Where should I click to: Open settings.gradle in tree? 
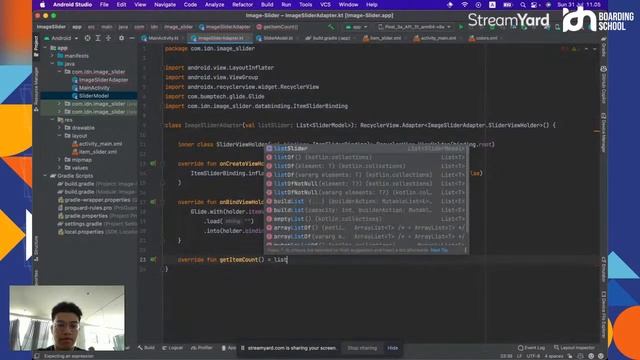point(84,224)
